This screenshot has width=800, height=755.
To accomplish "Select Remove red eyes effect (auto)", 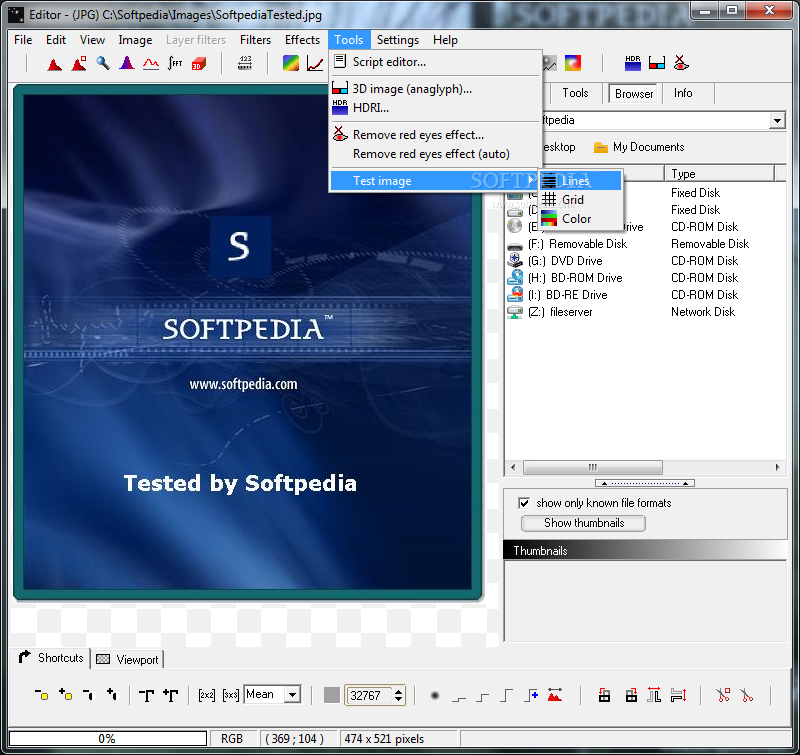I will [x=435, y=154].
